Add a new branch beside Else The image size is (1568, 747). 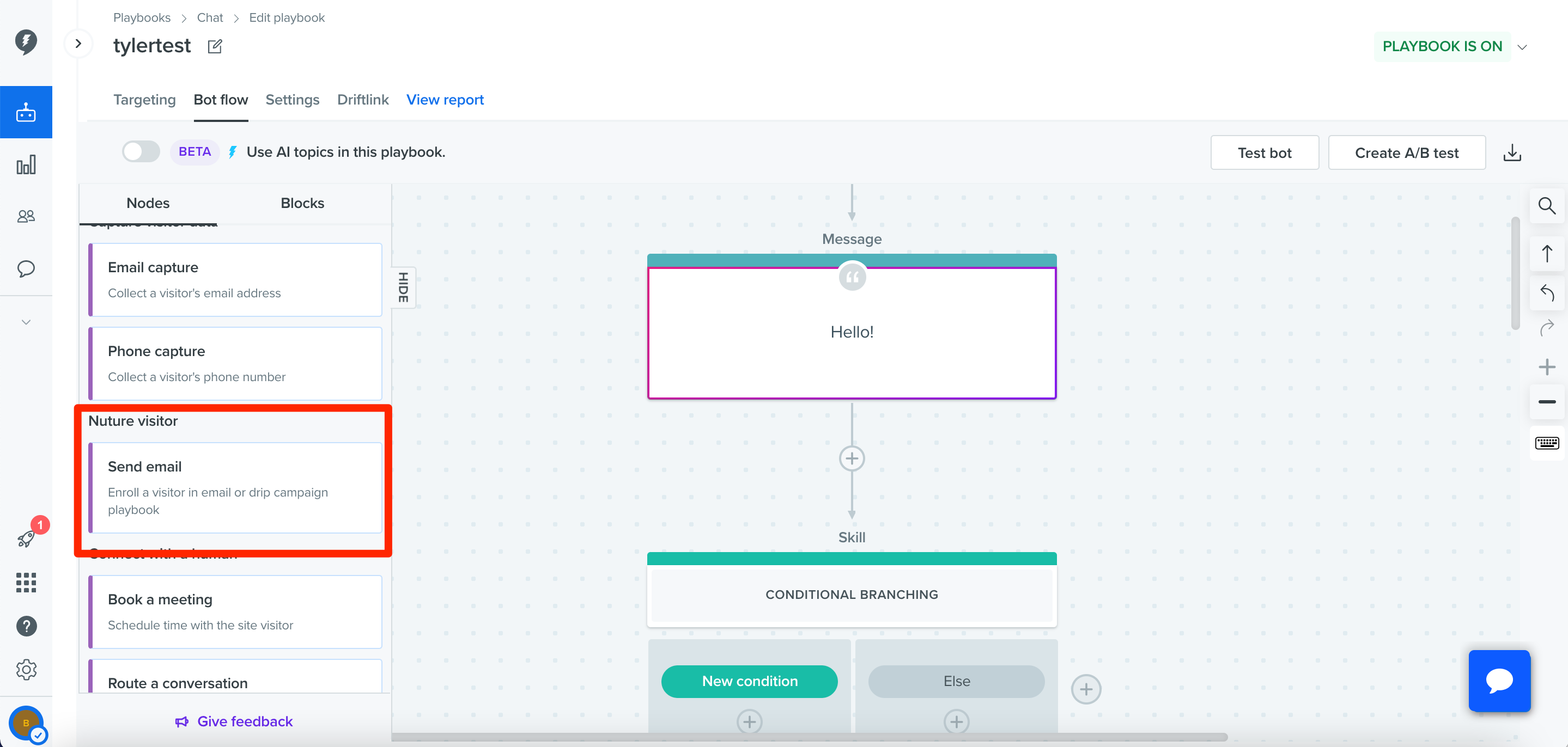point(1086,689)
